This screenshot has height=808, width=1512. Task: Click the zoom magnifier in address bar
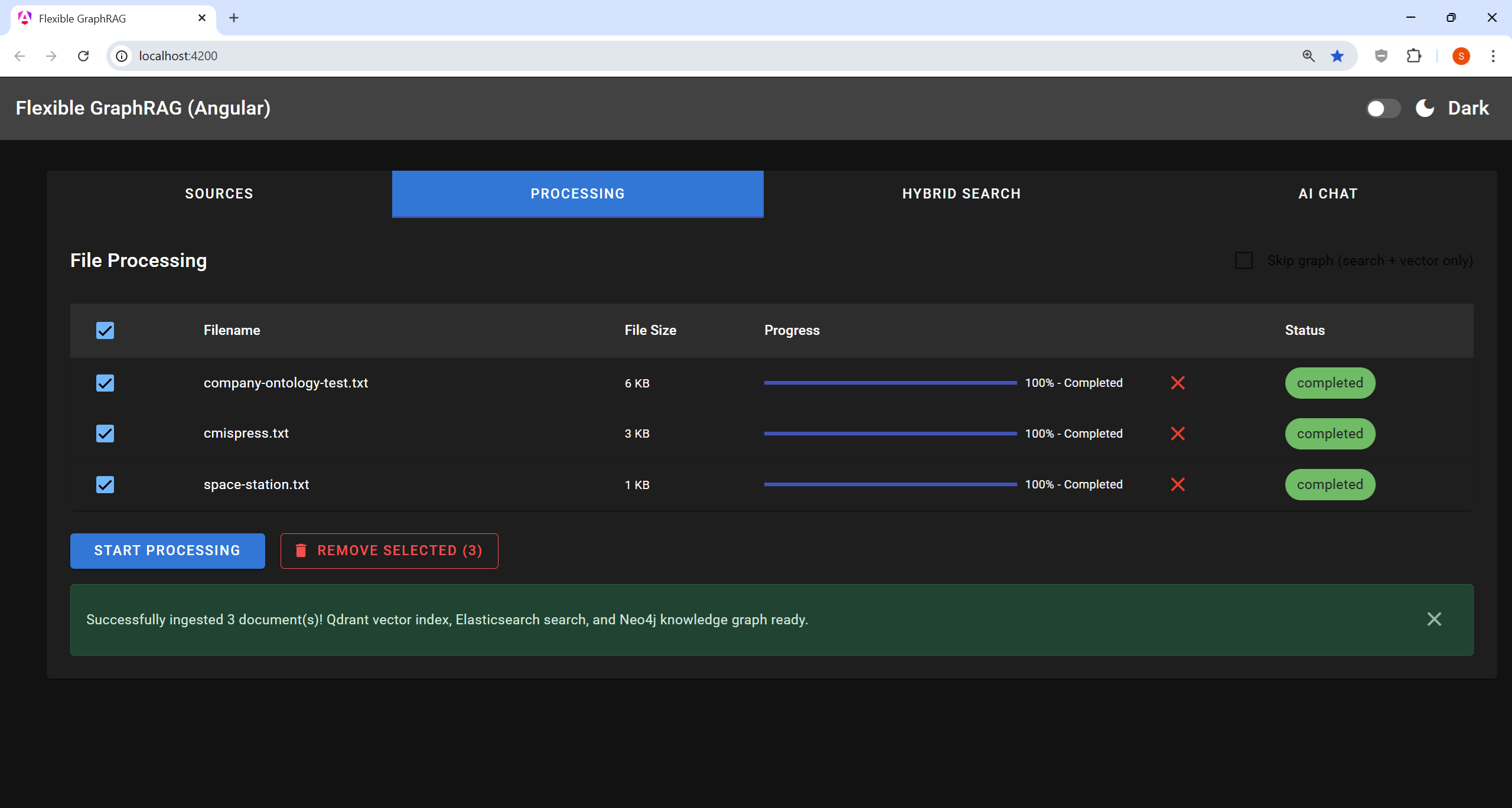tap(1308, 56)
